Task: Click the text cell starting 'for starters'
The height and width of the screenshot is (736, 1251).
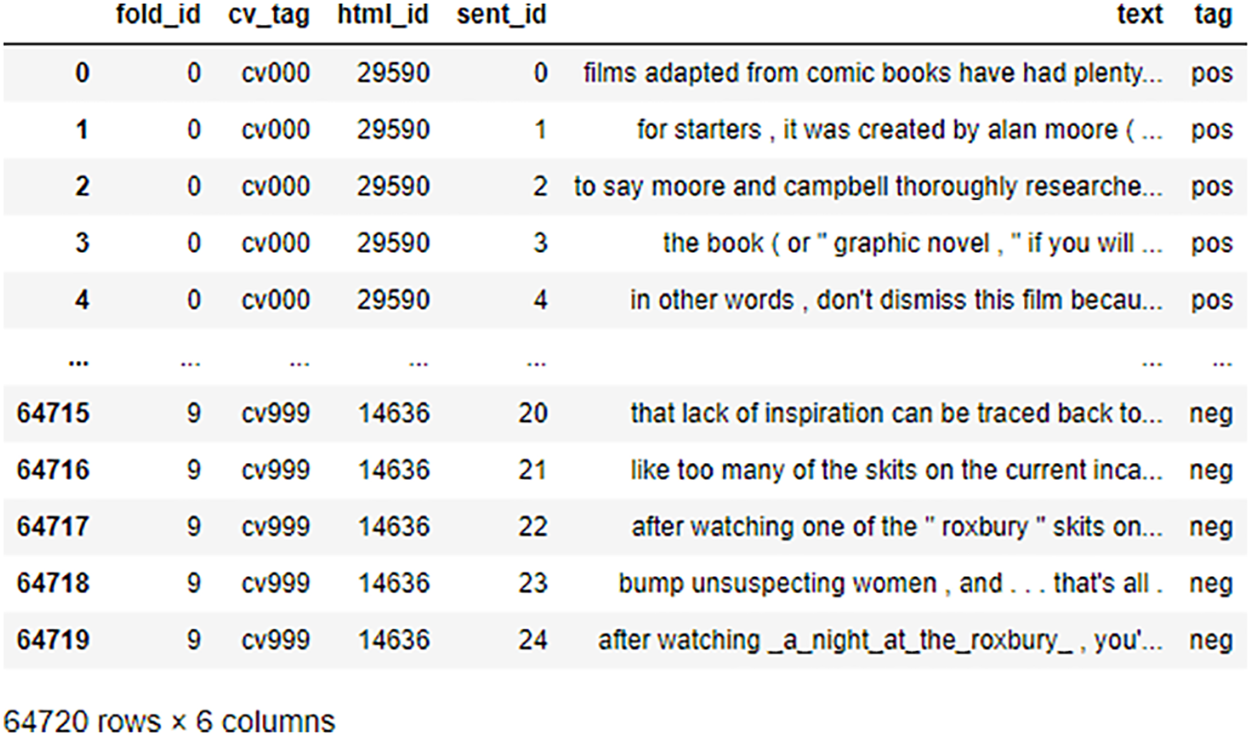Action: [x=900, y=130]
